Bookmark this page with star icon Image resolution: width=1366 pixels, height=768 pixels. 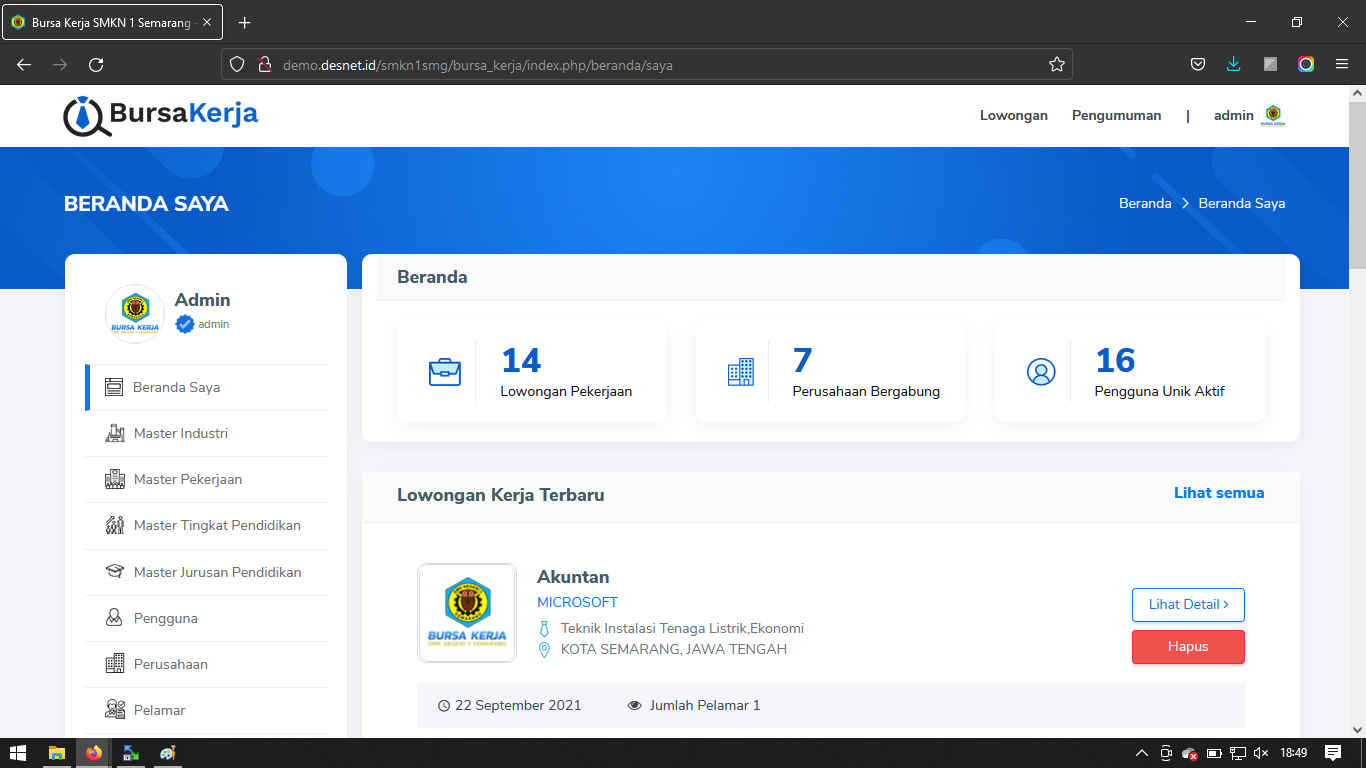1056,65
